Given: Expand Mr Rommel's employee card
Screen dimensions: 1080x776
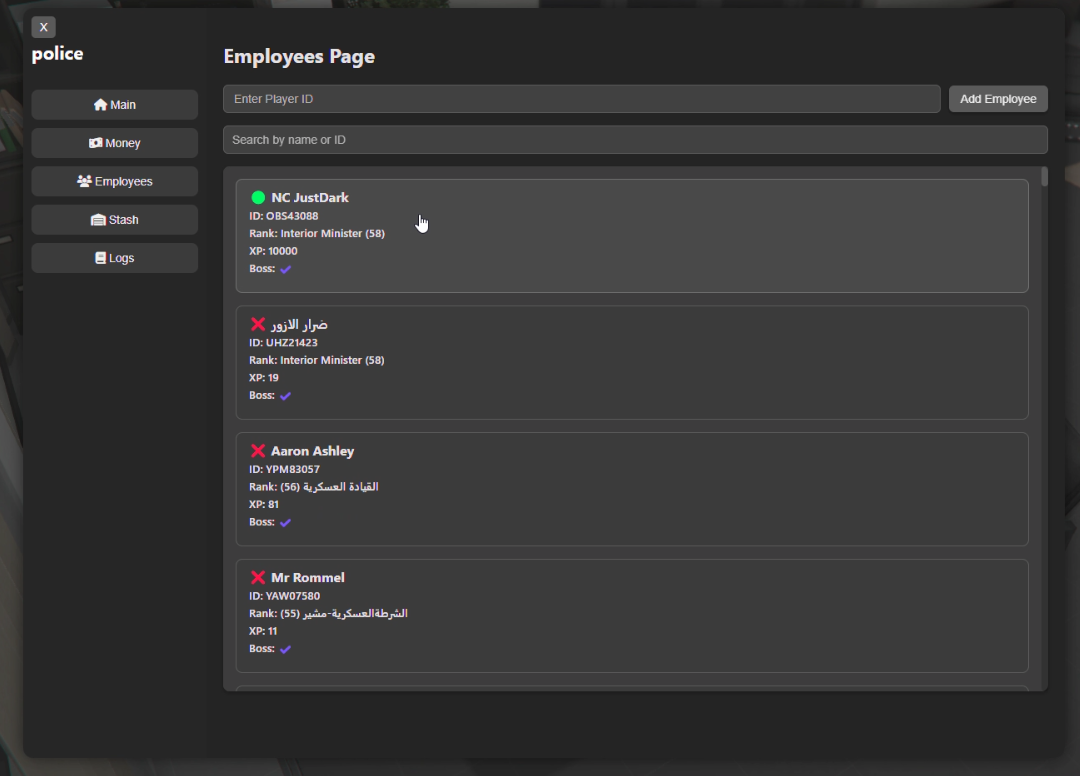Looking at the screenshot, I should point(631,616).
